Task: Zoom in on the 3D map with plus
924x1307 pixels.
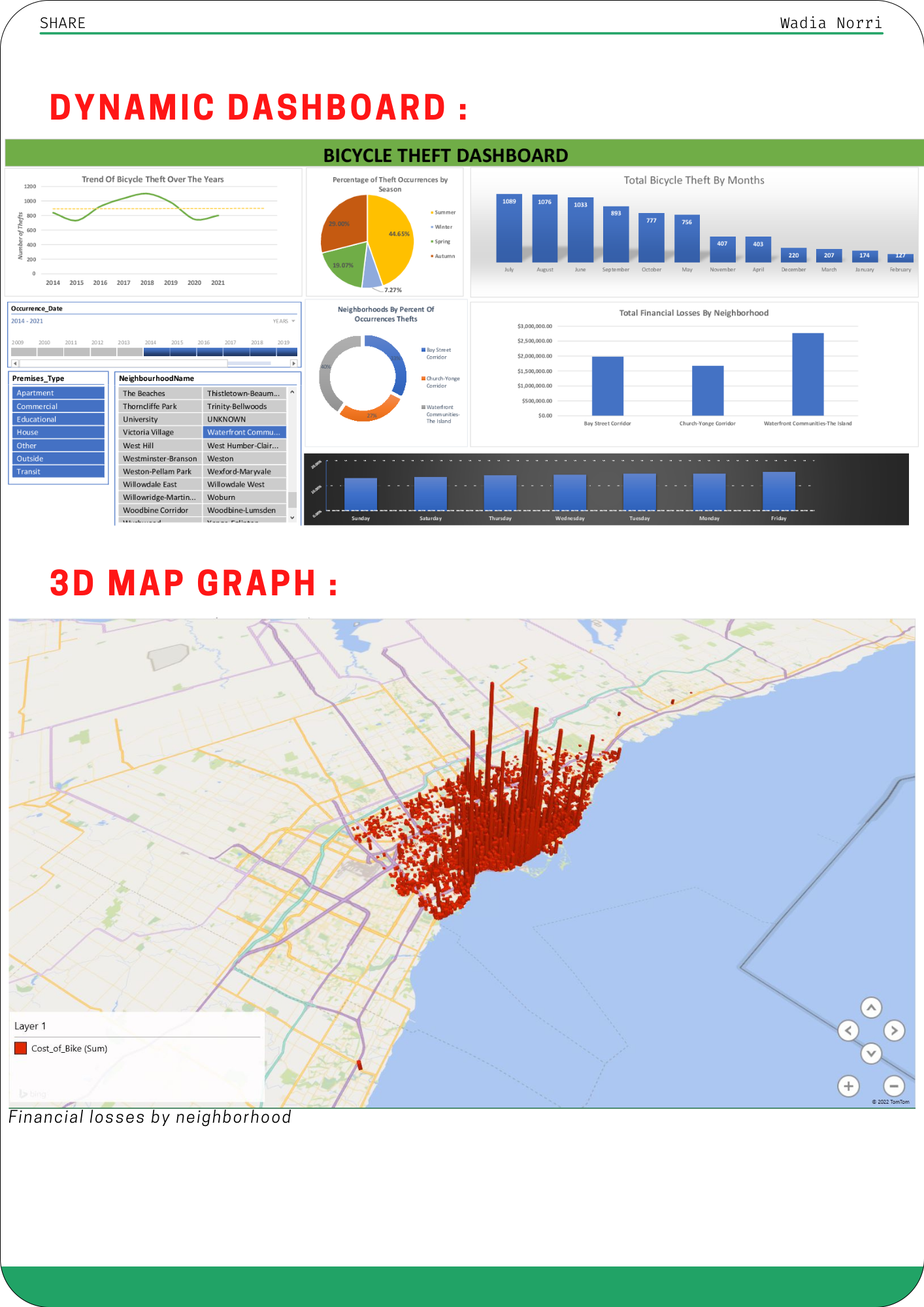Action: (848, 1086)
